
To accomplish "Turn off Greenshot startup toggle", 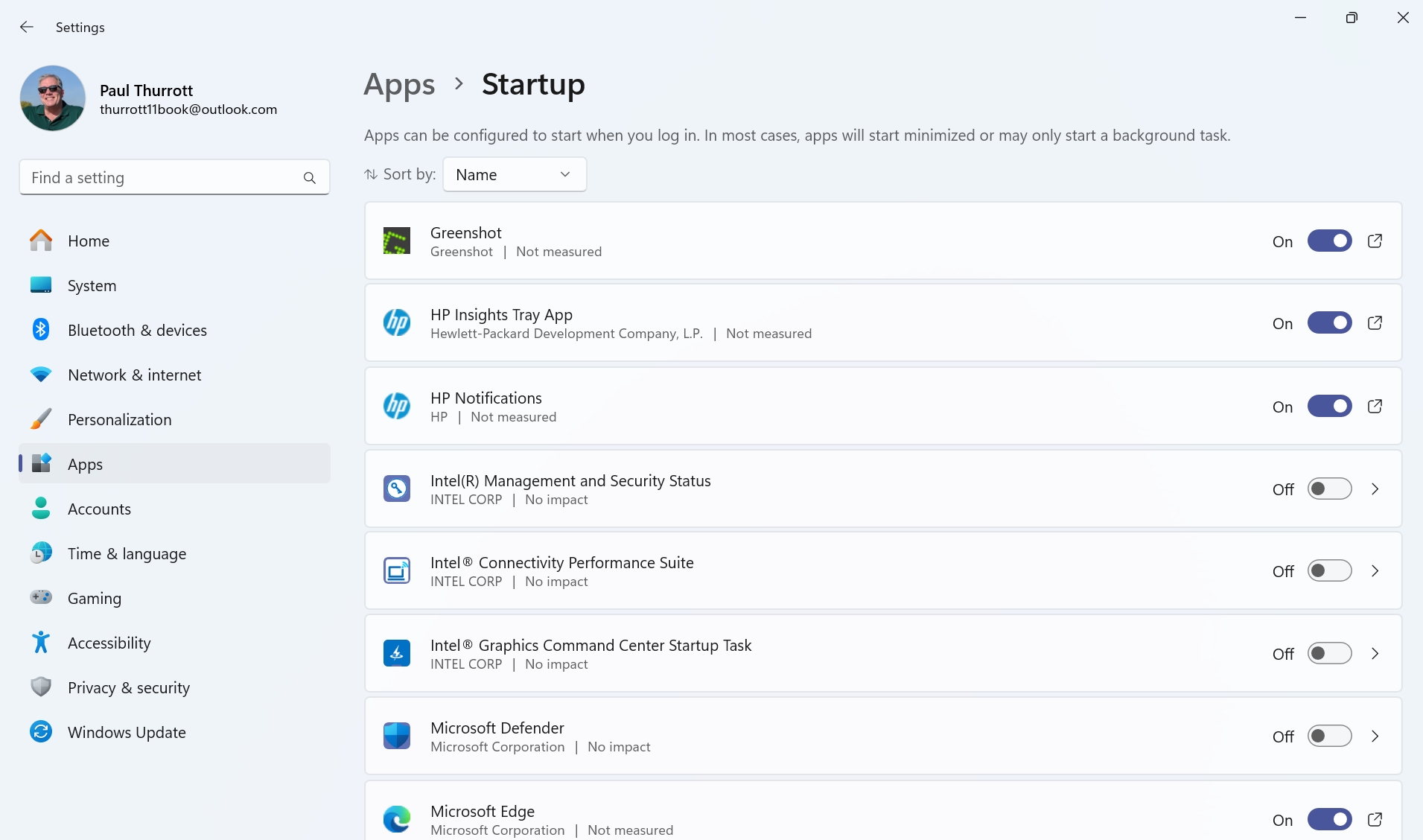I will 1329,241.
